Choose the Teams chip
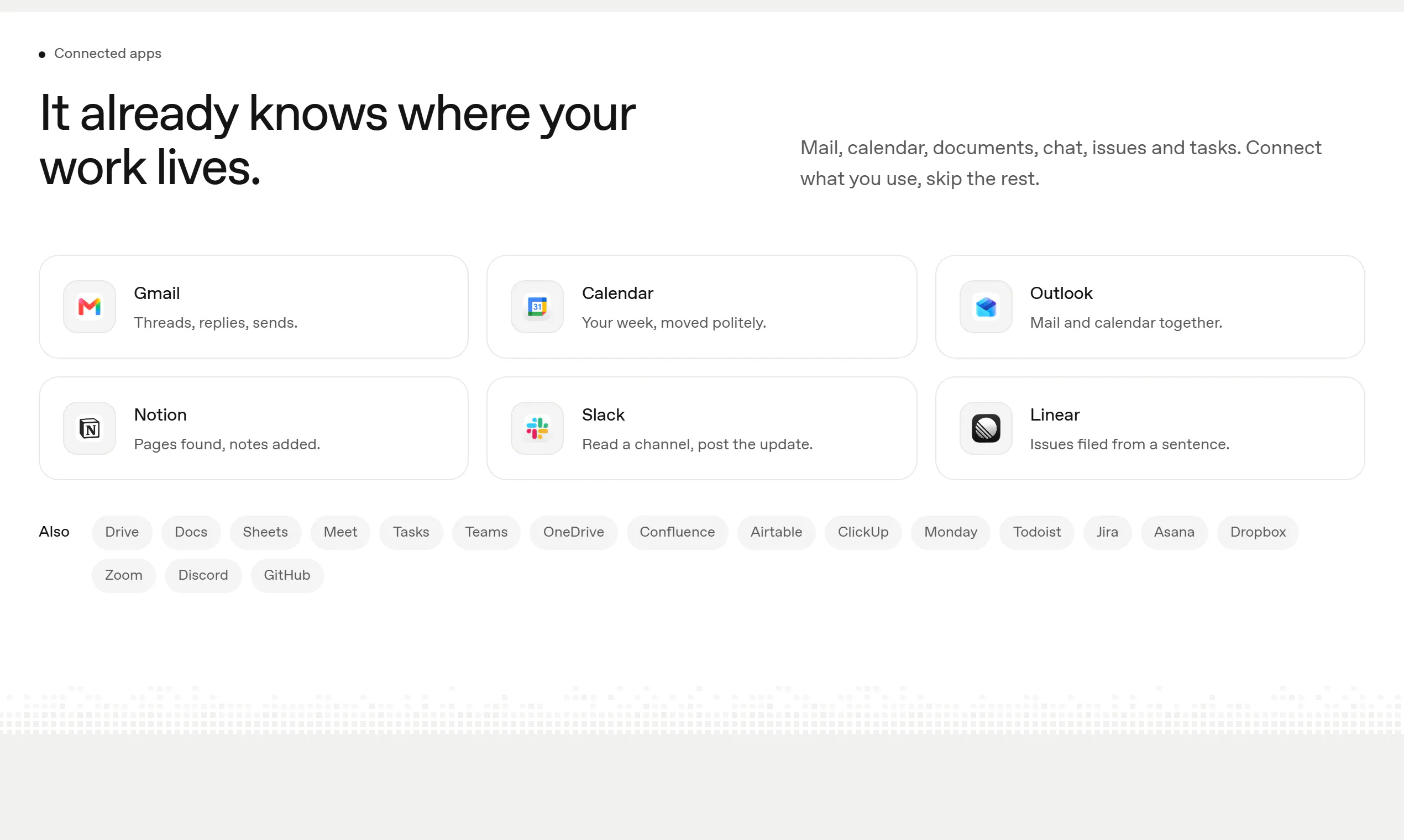Image resolution: width=1404 pixels, height=840 pixels. [x=486, y=532]
